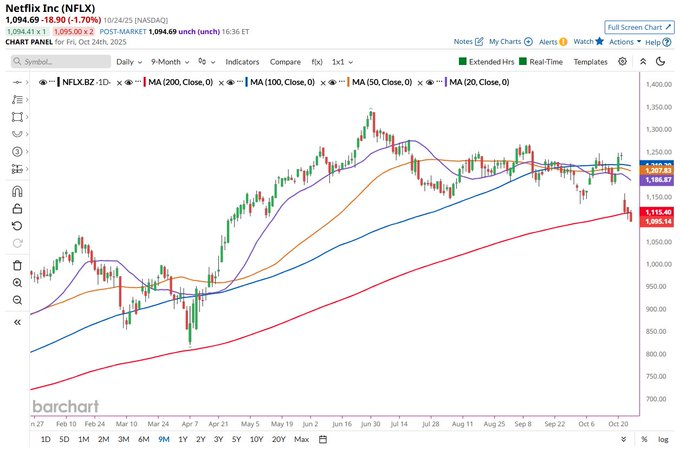Image resolution: width=680 pixels, height=449 pixels.
Task: Click the undo arrow in left toolbar
Action: pos(17,226)
